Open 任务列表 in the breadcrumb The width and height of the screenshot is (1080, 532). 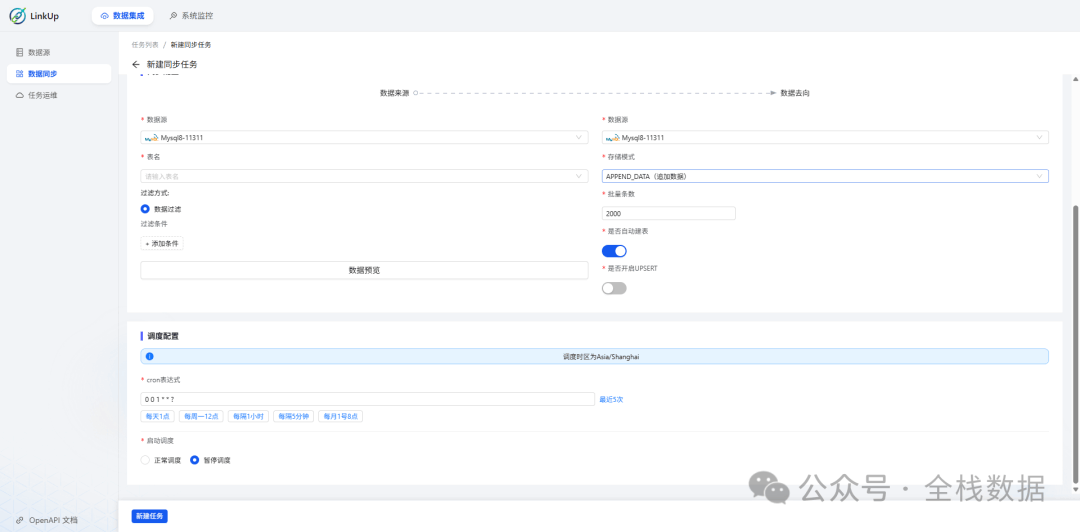tap(145, 45)
